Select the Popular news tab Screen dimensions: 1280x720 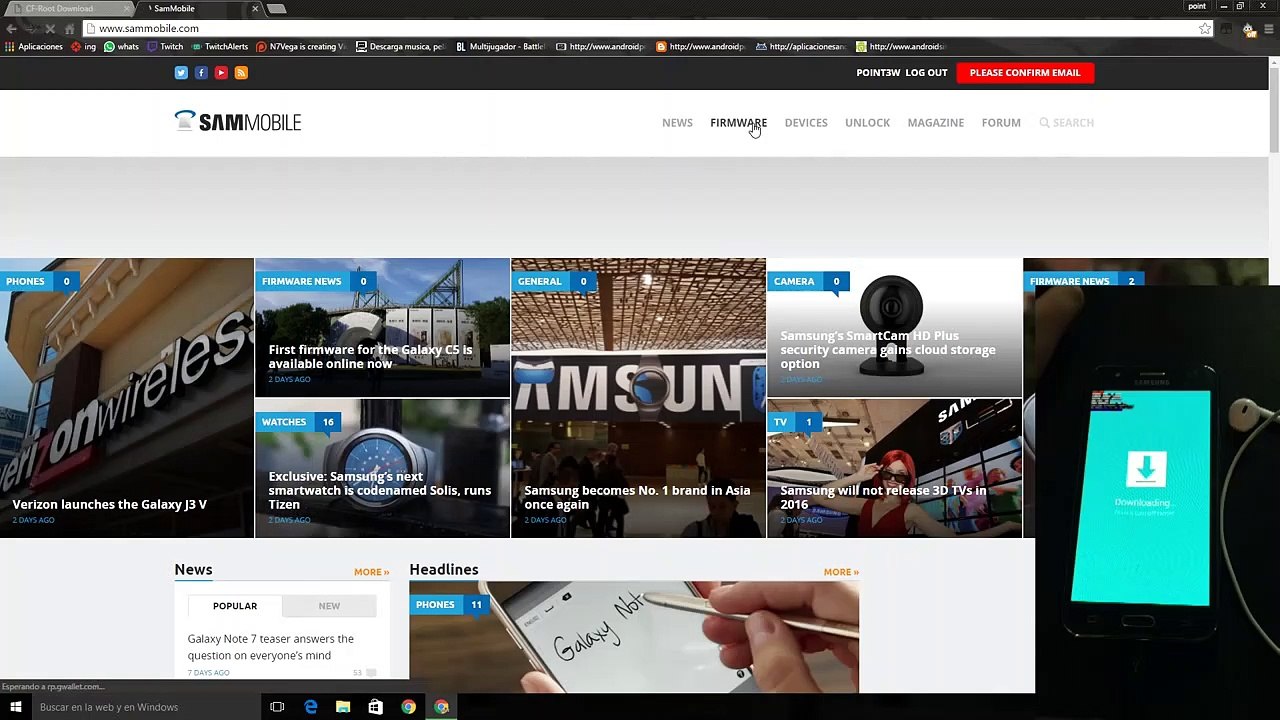(235, 606)
